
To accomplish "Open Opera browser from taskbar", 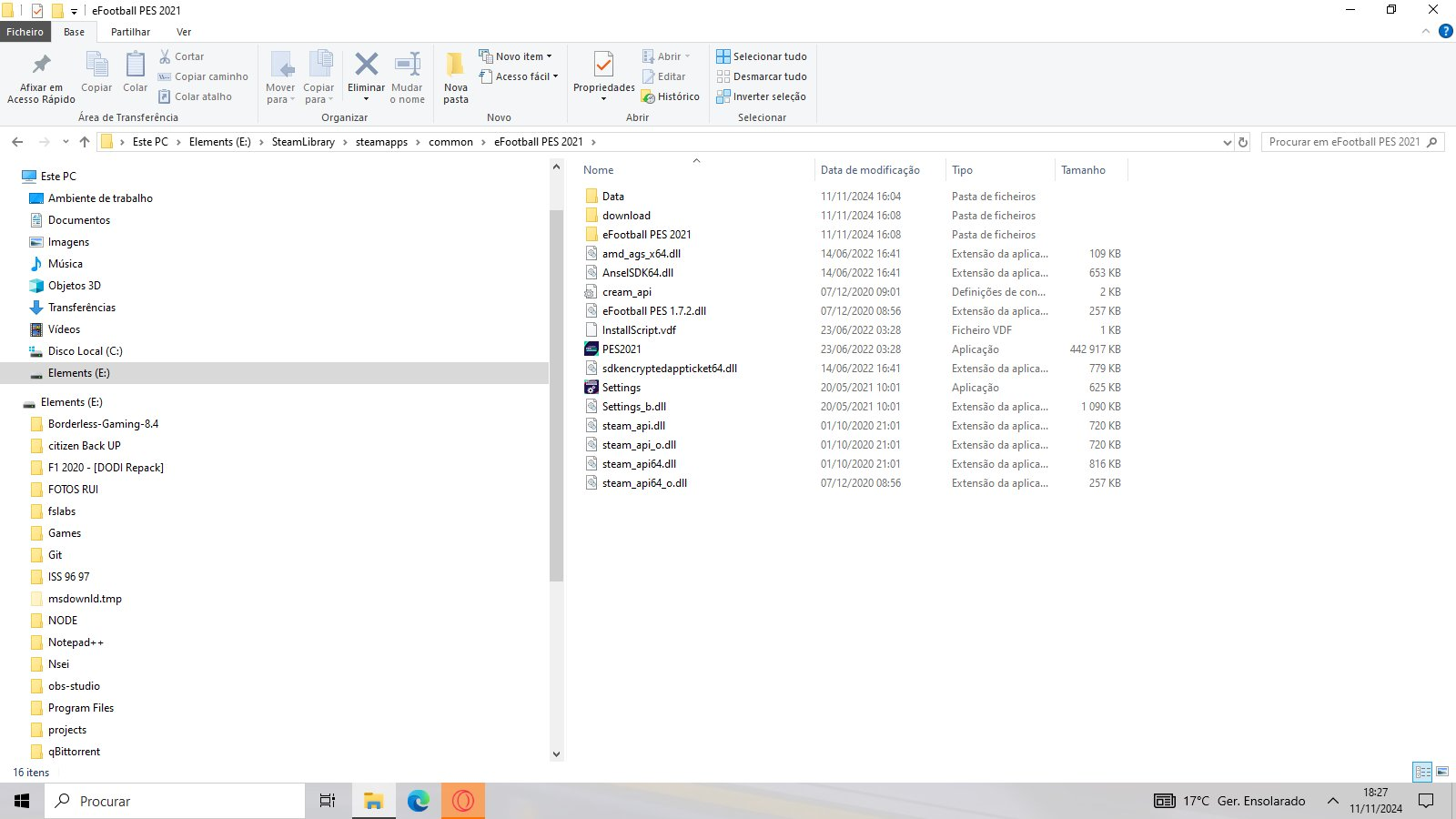I will (463, 801).
